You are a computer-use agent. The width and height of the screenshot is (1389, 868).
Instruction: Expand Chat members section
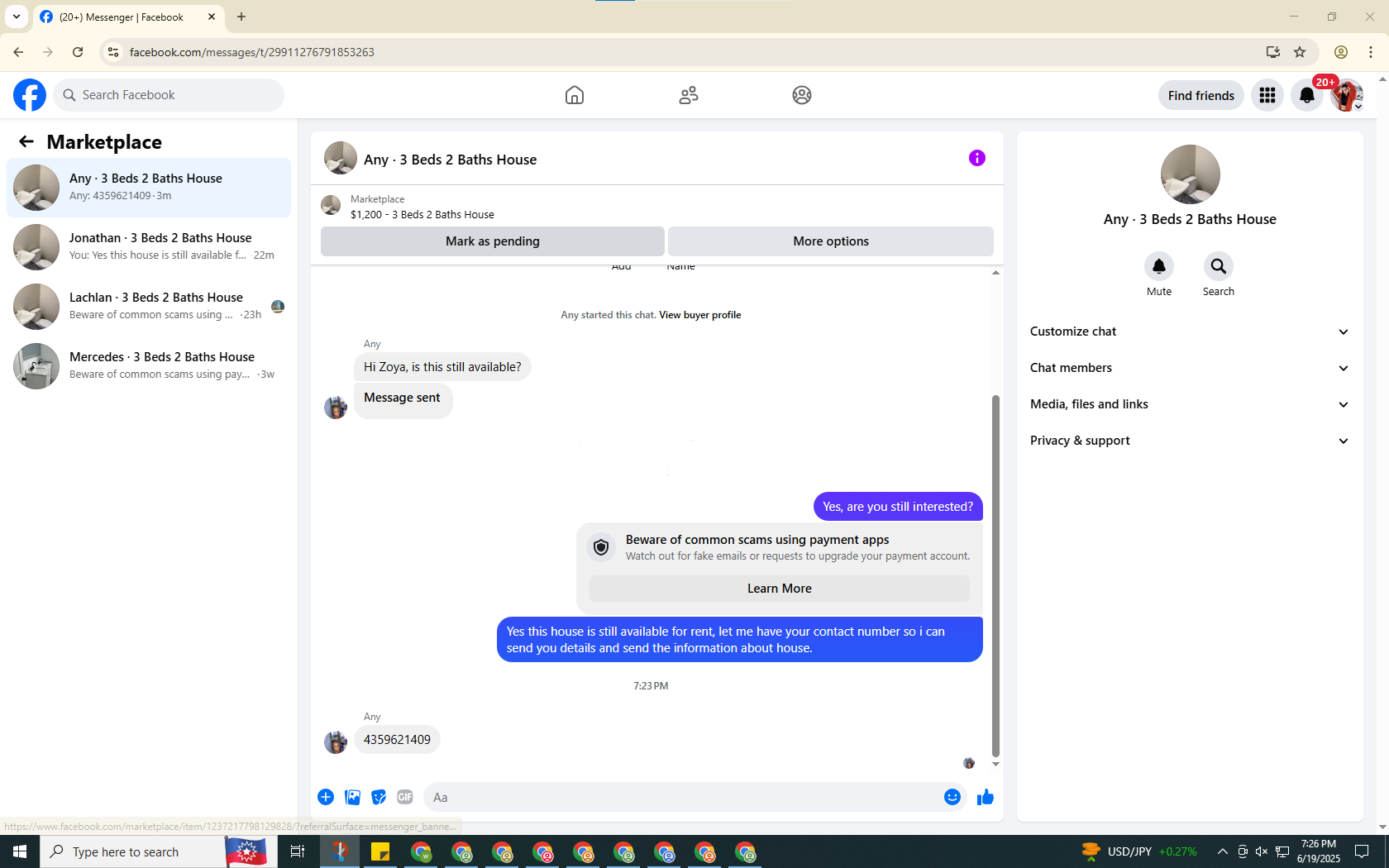1190,368
